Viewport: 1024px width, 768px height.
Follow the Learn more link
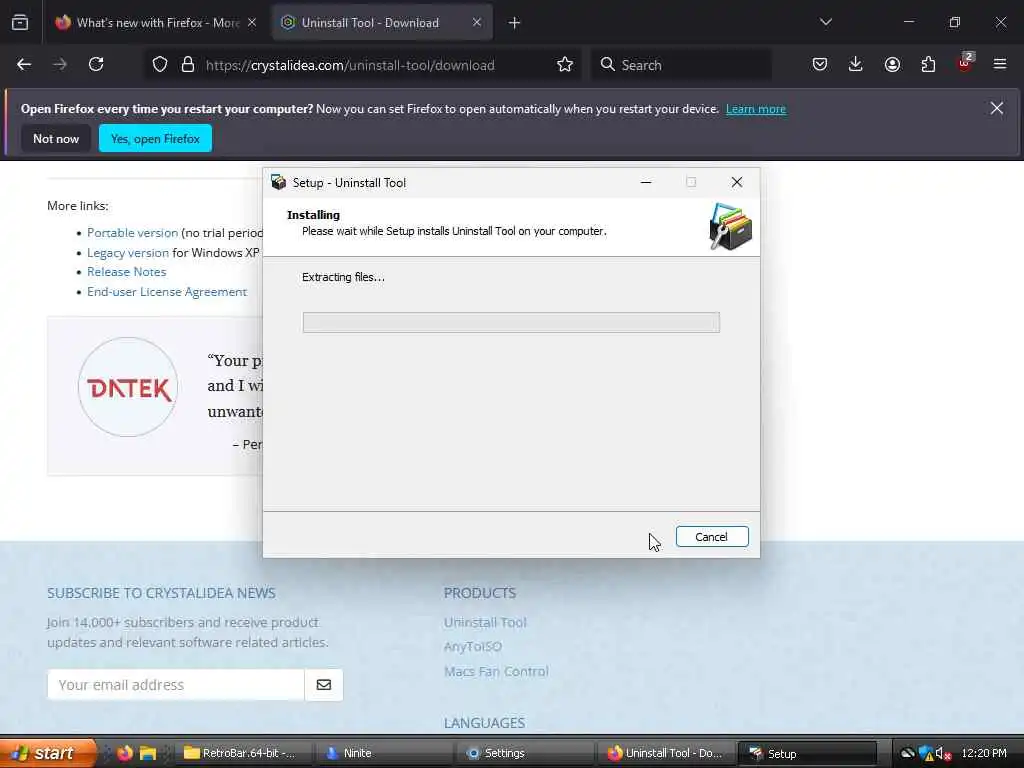756,109
